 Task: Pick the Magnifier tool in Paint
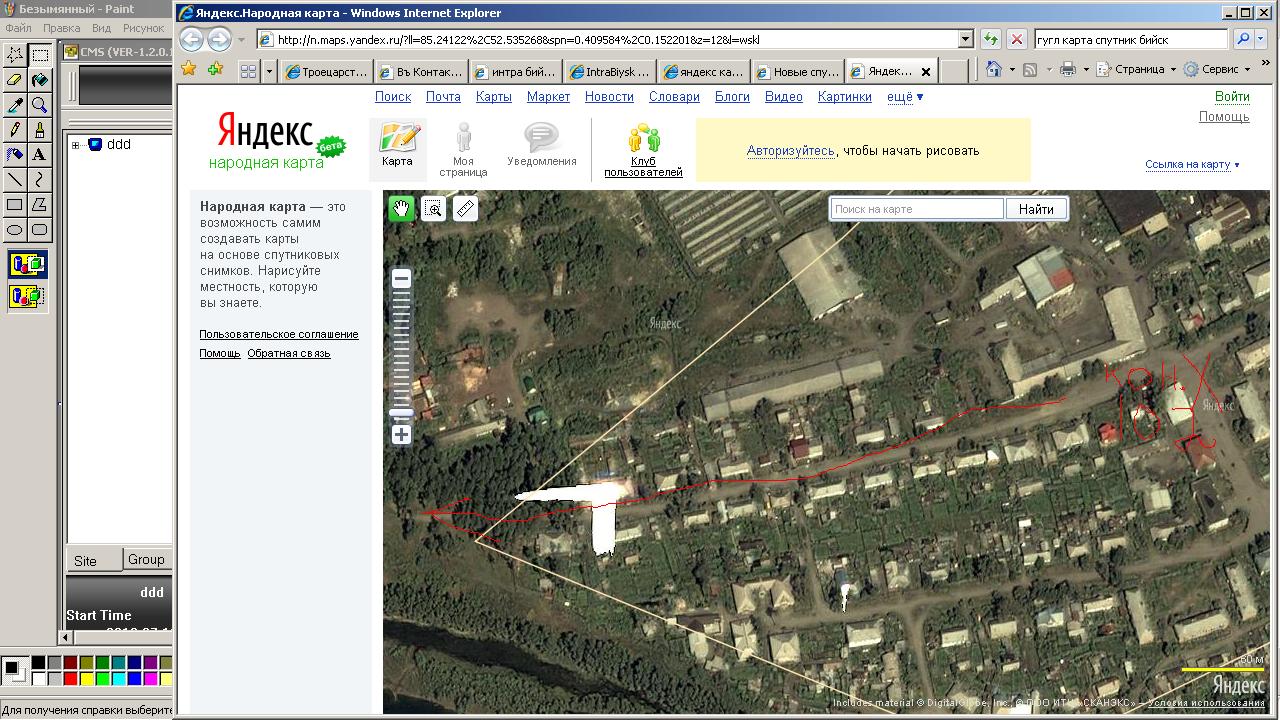(x=40, y=105)
